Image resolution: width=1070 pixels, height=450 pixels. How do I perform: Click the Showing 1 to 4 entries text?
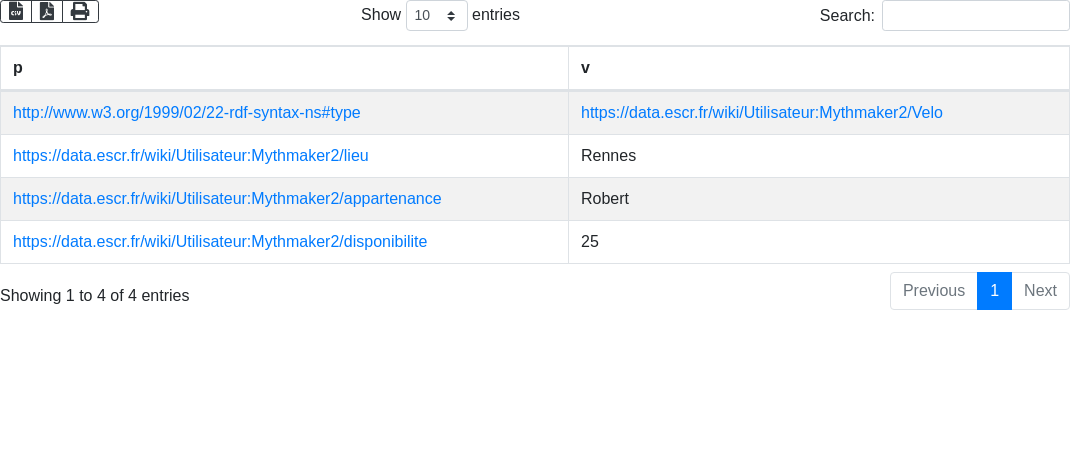coord(95,296)
